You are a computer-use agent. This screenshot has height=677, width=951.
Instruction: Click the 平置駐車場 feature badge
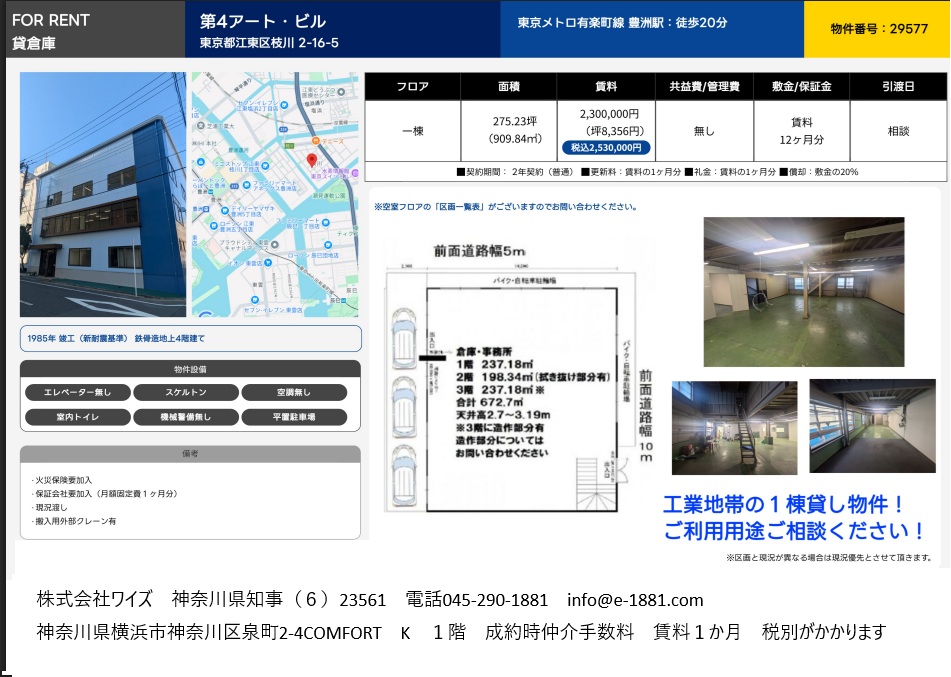tap(294, 417)
